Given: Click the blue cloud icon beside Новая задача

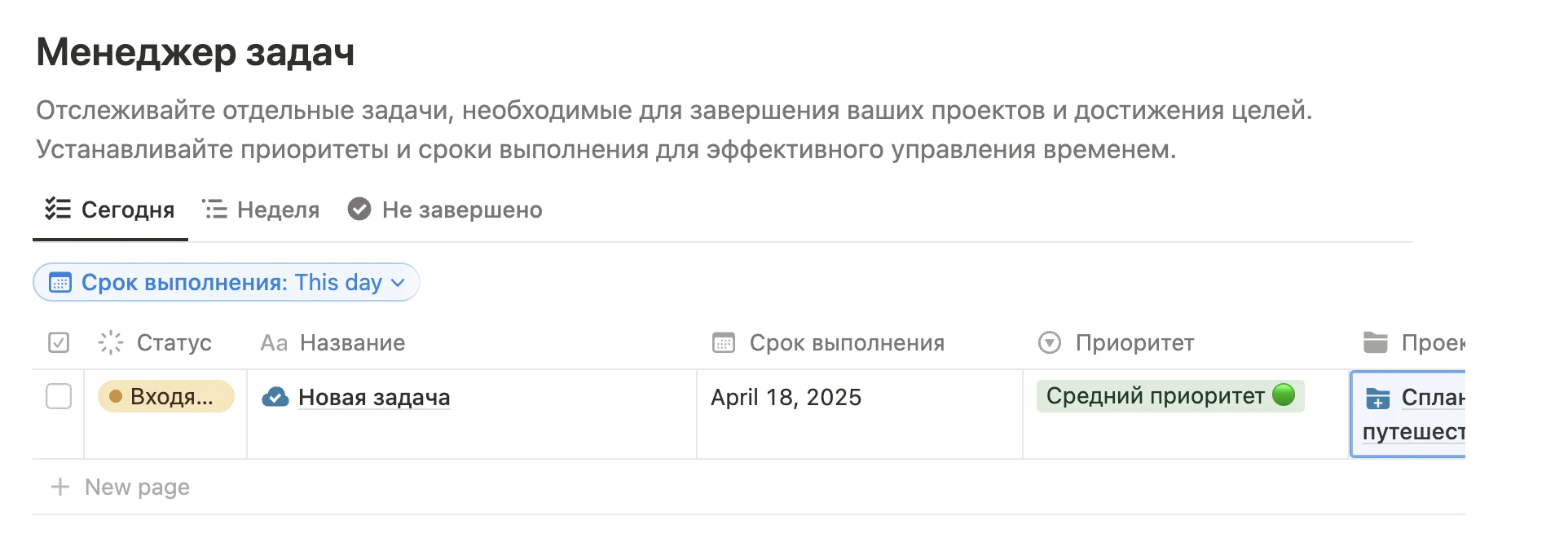Looking at the screenshot, I should coord(276,398).
